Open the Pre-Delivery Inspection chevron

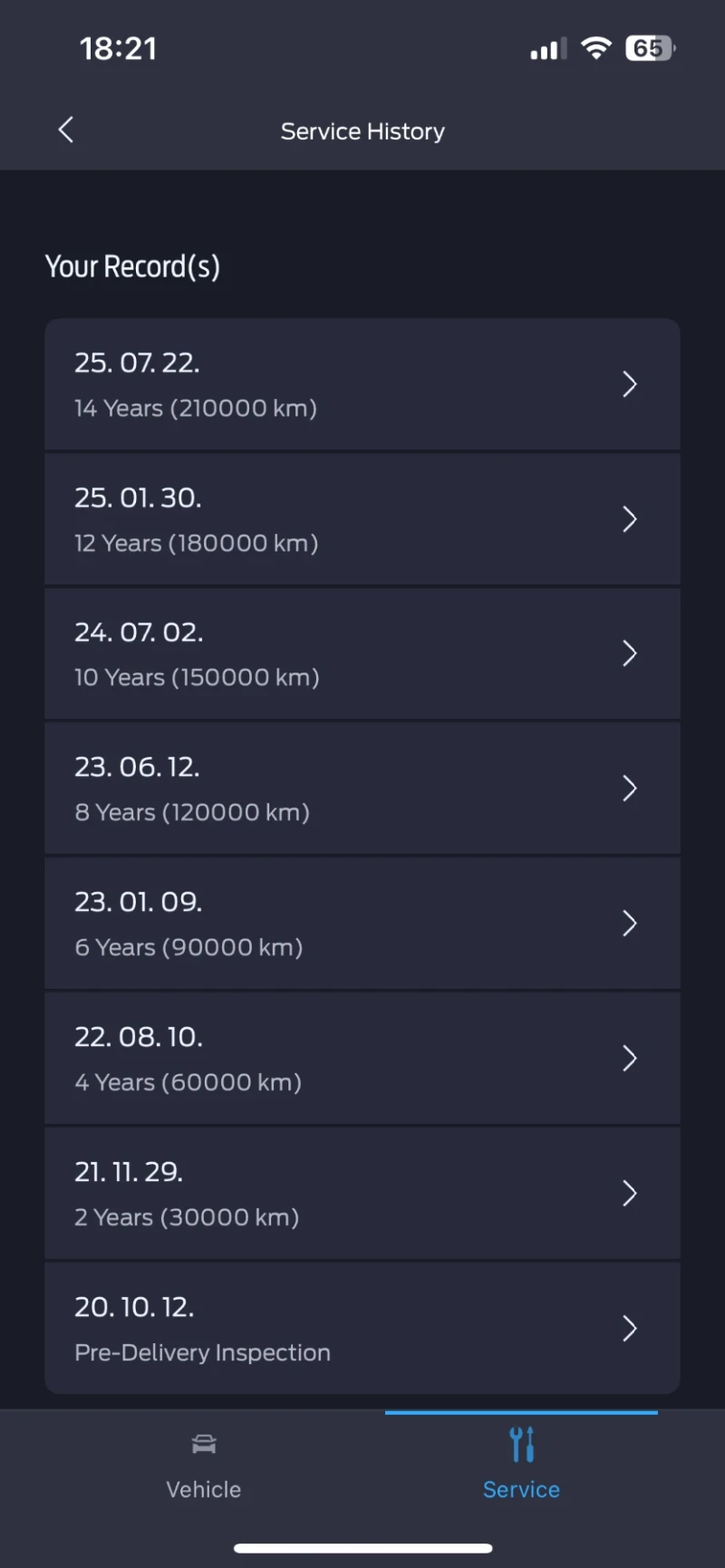tap(630, 1329)
